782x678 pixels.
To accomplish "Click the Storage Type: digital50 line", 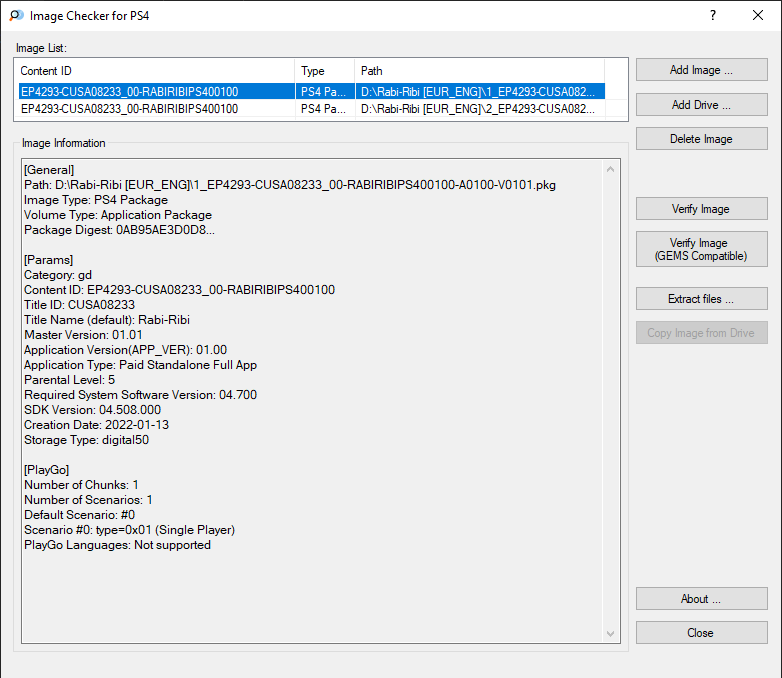I will [86, 440].
